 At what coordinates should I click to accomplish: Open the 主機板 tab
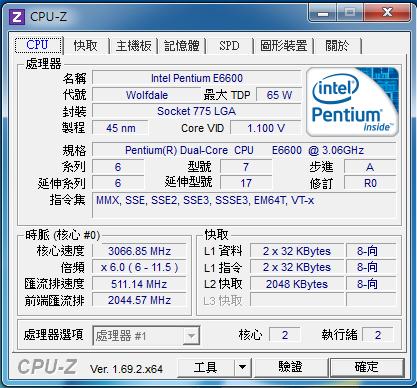(133, 46)
